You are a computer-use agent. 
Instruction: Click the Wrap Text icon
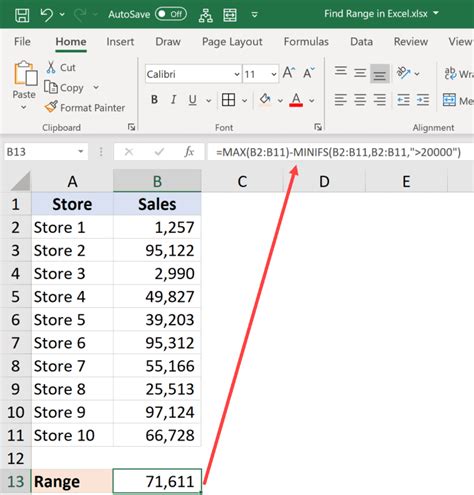pyautogui.click(x=450, y=73)
